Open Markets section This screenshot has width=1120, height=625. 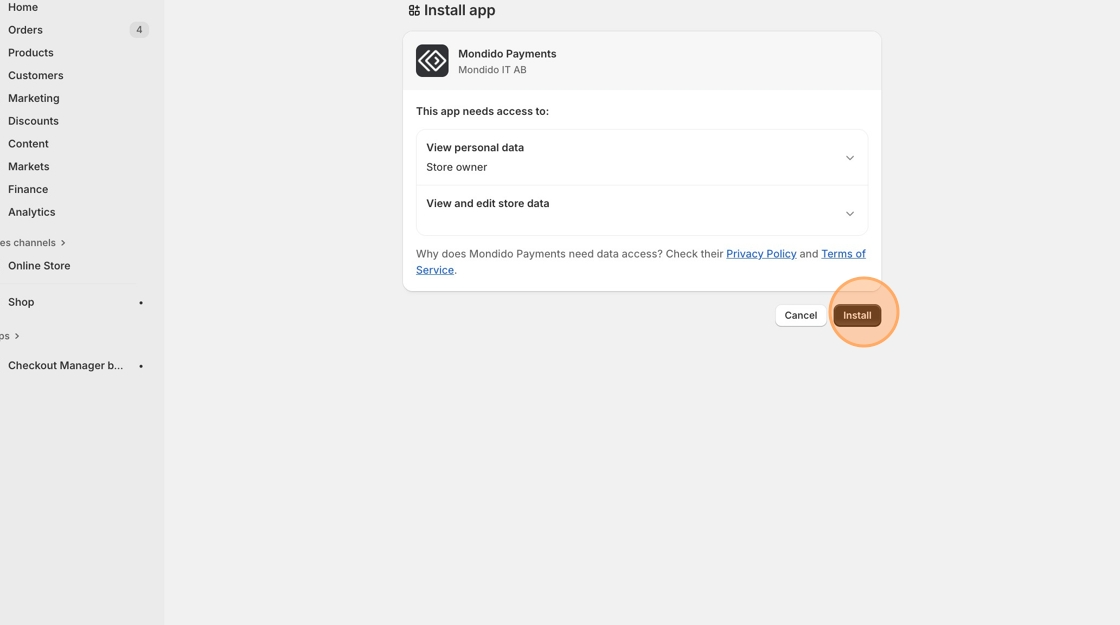(29, 166)
